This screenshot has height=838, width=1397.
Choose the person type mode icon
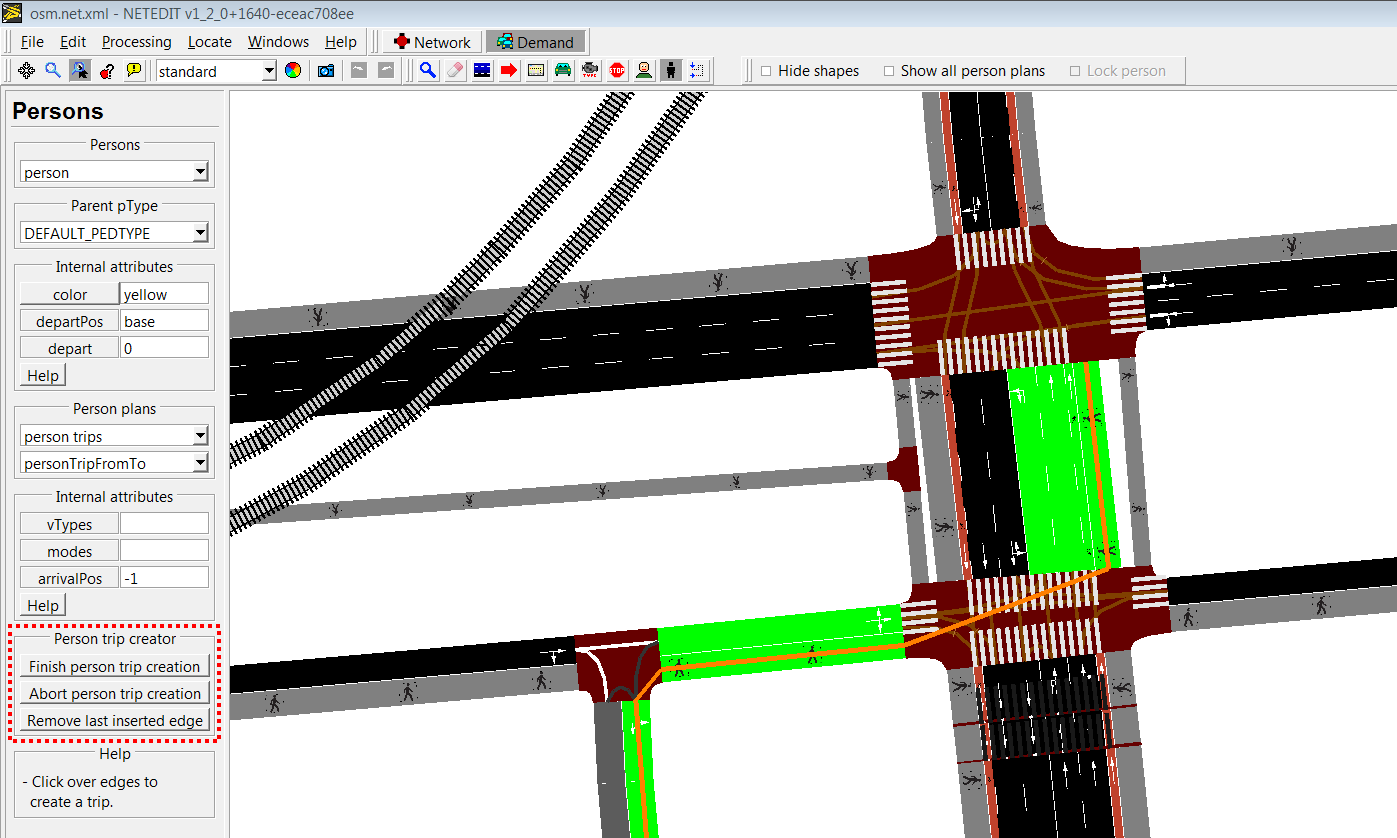pyautogui.click(x=644, y=71)
